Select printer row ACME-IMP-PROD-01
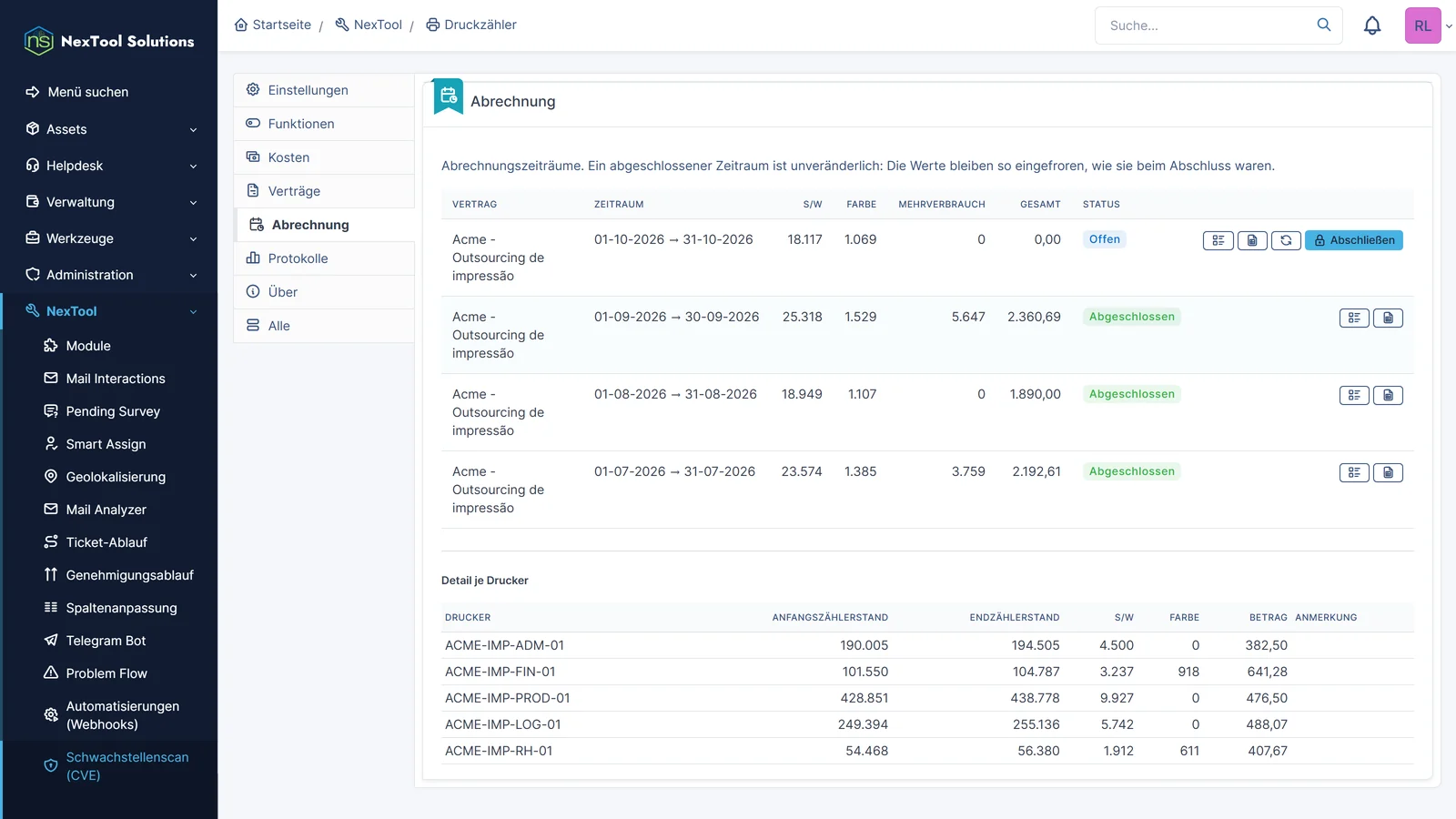Screen dimensions: 1456x819 click(927, 698)
